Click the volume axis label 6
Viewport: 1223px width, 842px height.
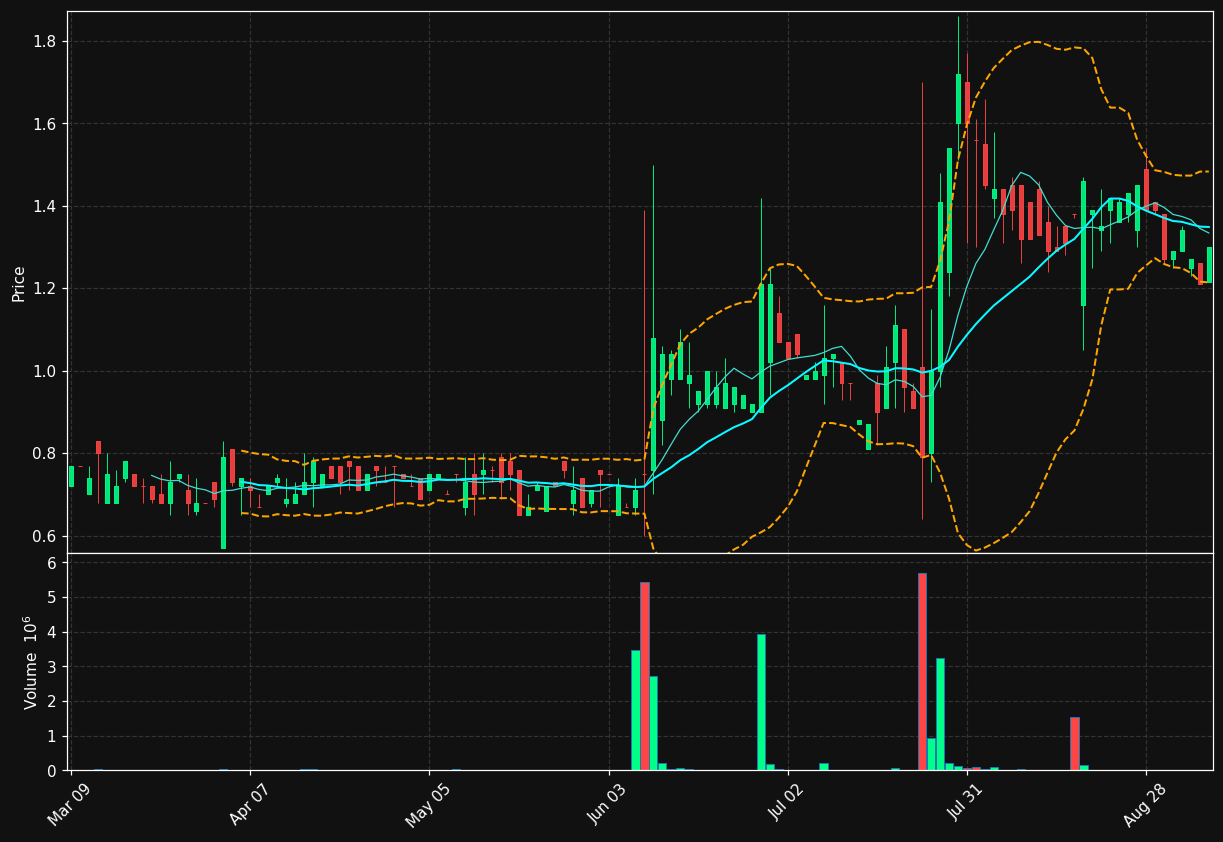54,563
